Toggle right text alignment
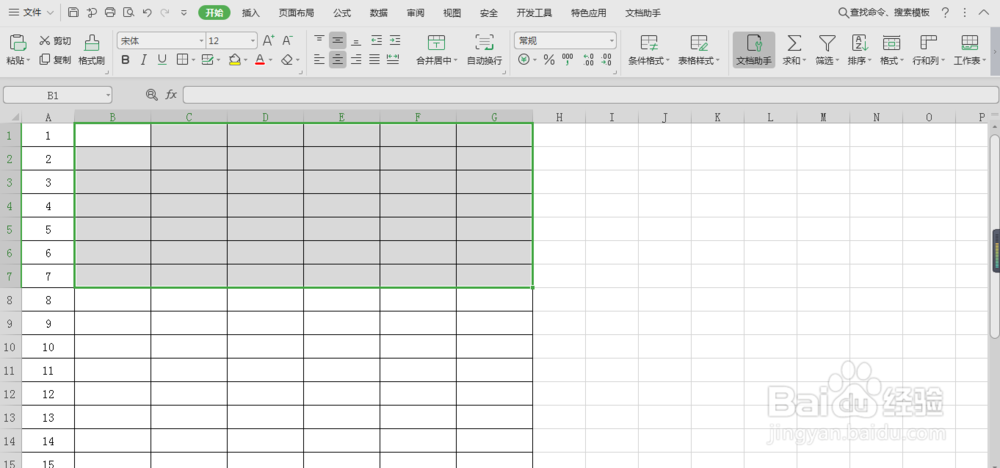The height and width of the screenshot is (468, 1000). click(x=356, y=60)
